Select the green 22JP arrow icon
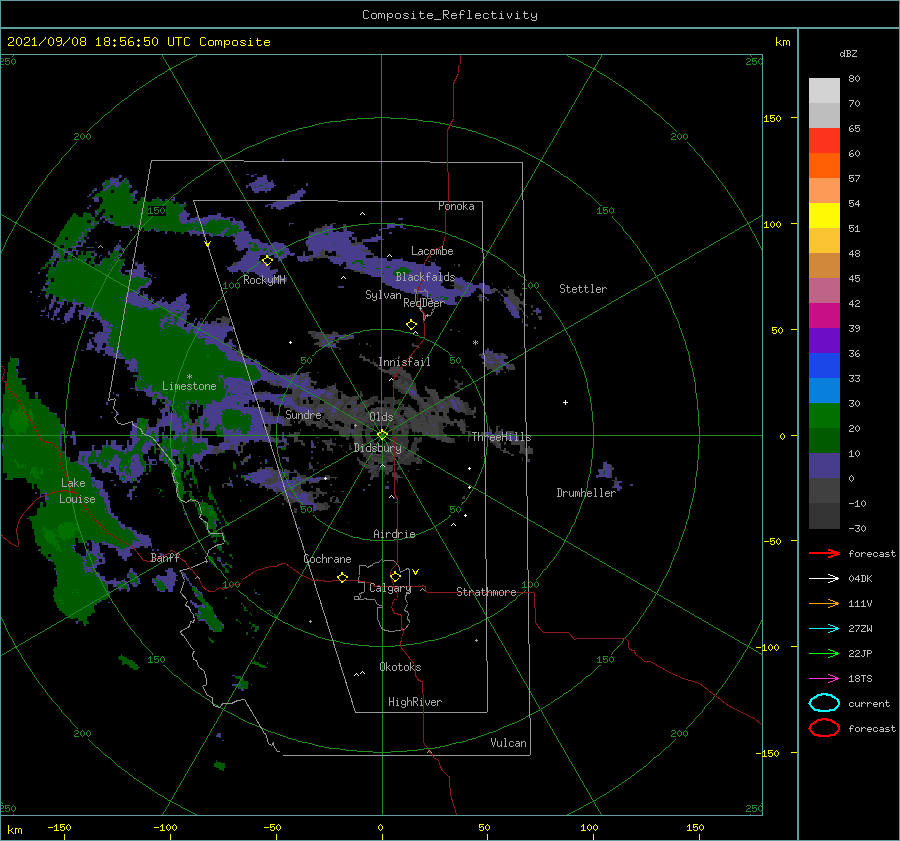Image resolution: width=900 pixels, height=841 pixels. 824,653
